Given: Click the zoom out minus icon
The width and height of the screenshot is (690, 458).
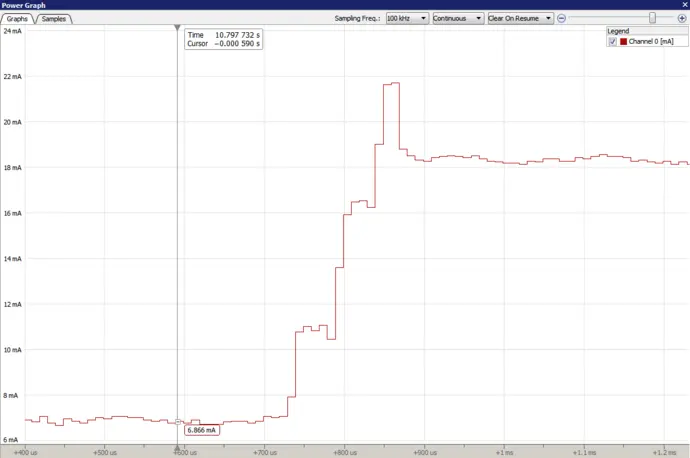Looking at the screenshot, I should tap(562, 18).
